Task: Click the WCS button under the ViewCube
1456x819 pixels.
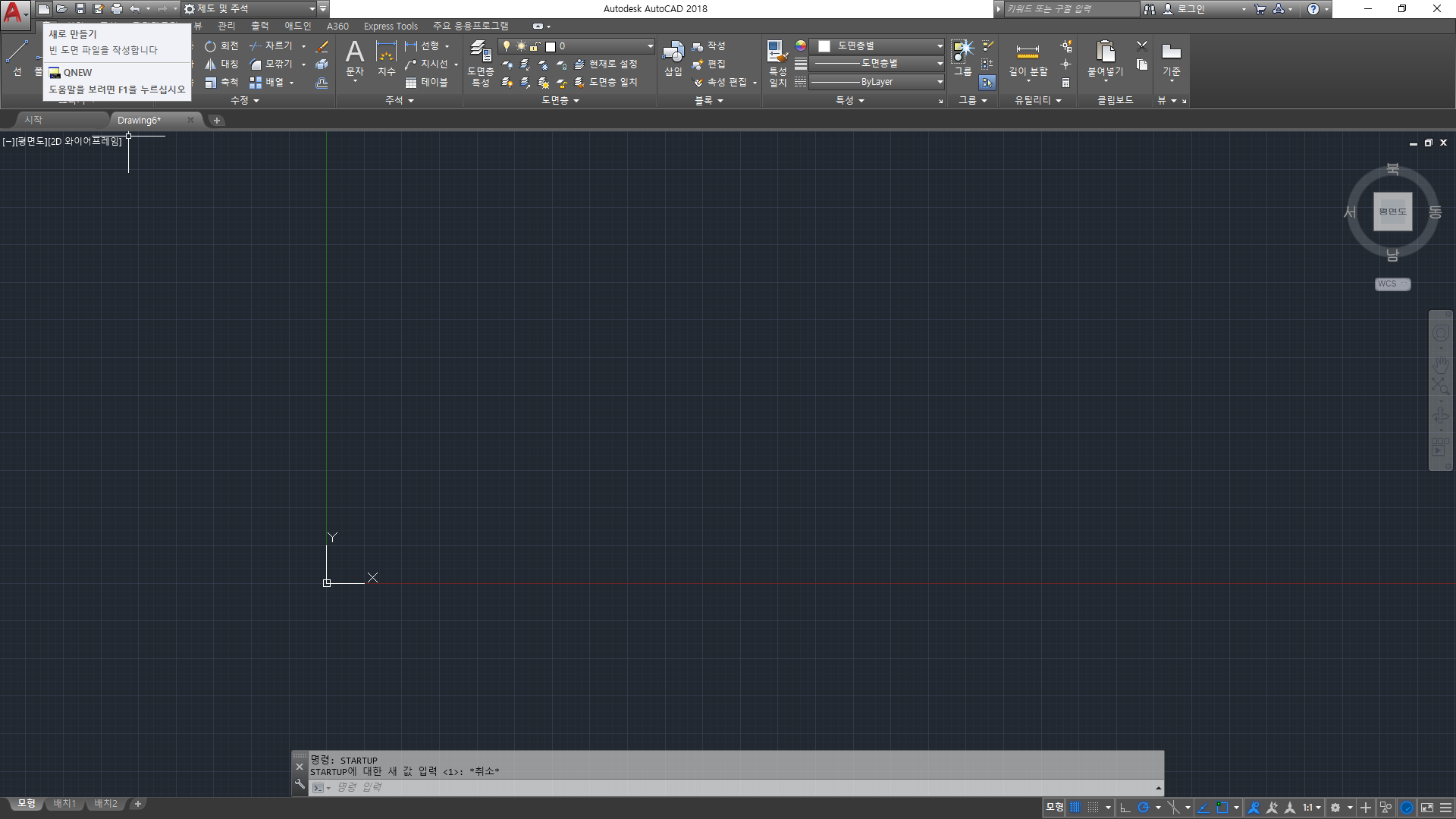Action: [x=1392, y=284]
